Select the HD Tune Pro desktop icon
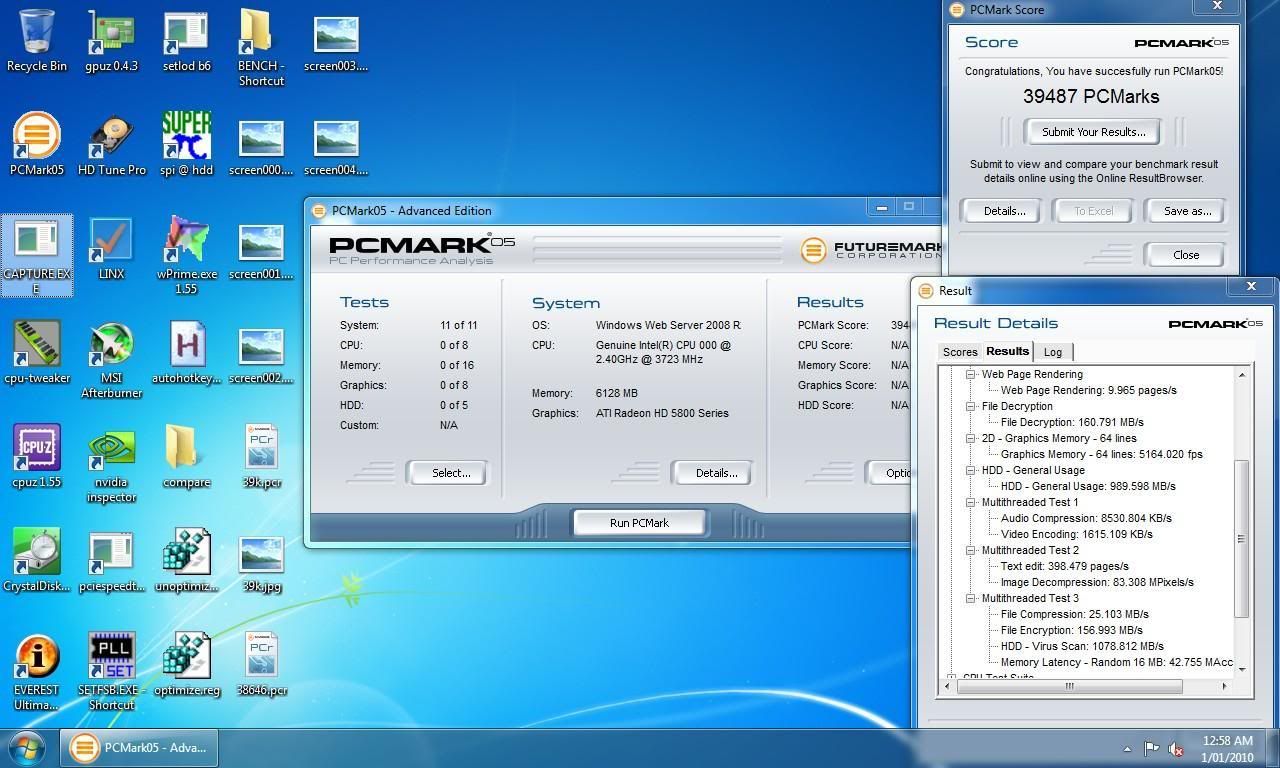This screenshot has width=1280, height=768. [111, 138]
